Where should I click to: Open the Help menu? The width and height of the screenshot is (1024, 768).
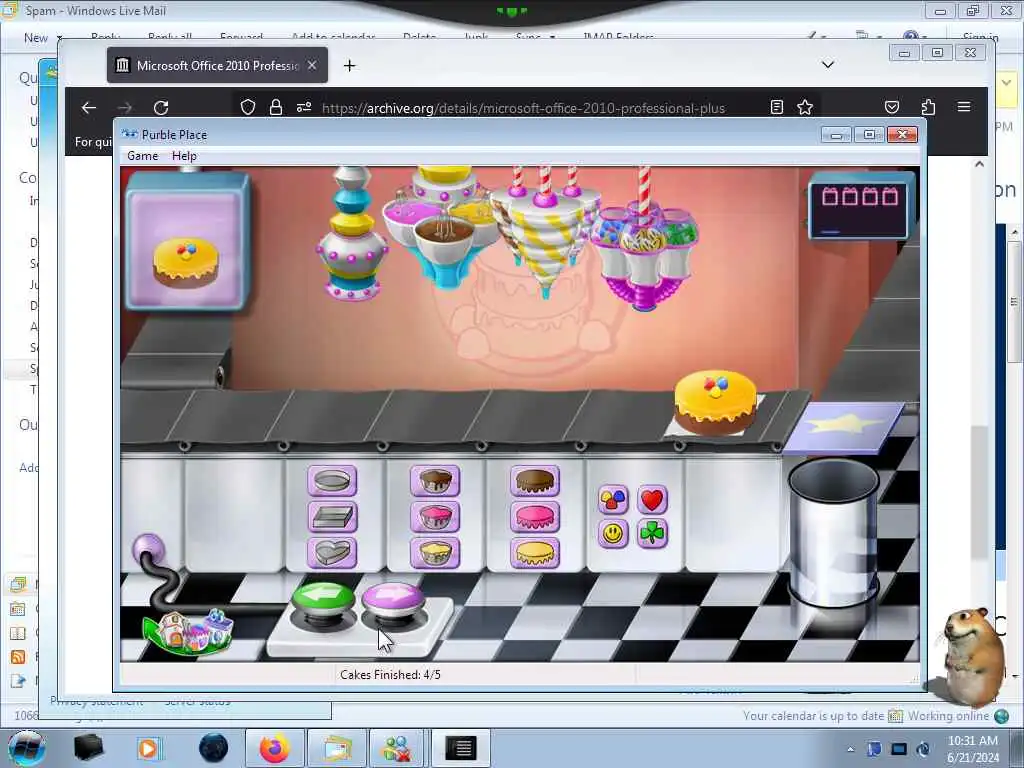click(x=184, y=156)
